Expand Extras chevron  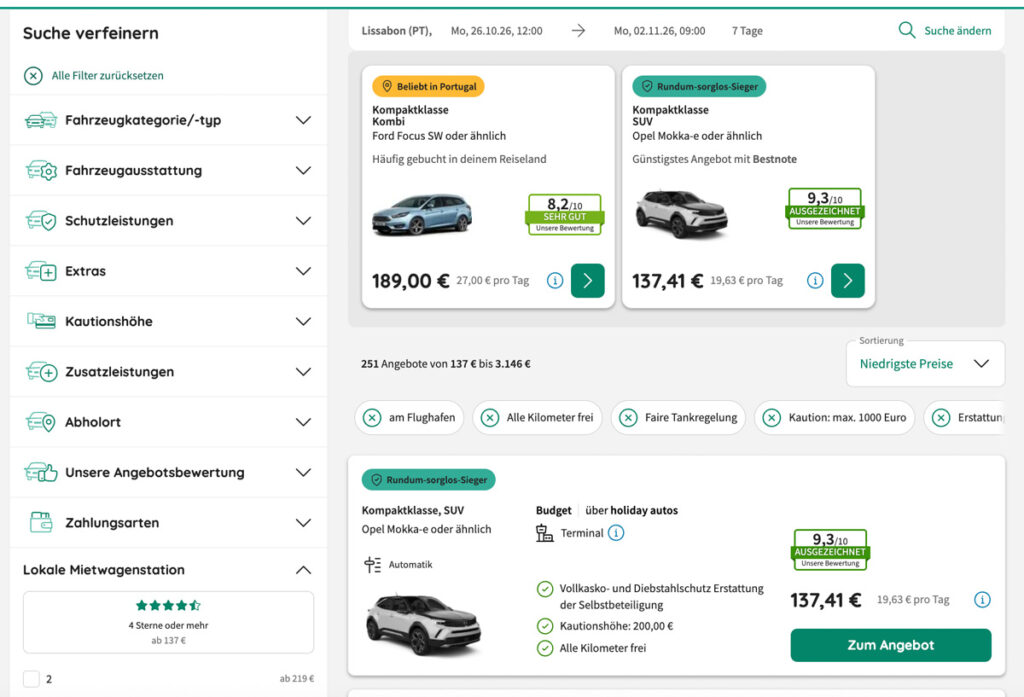(303, 271)
